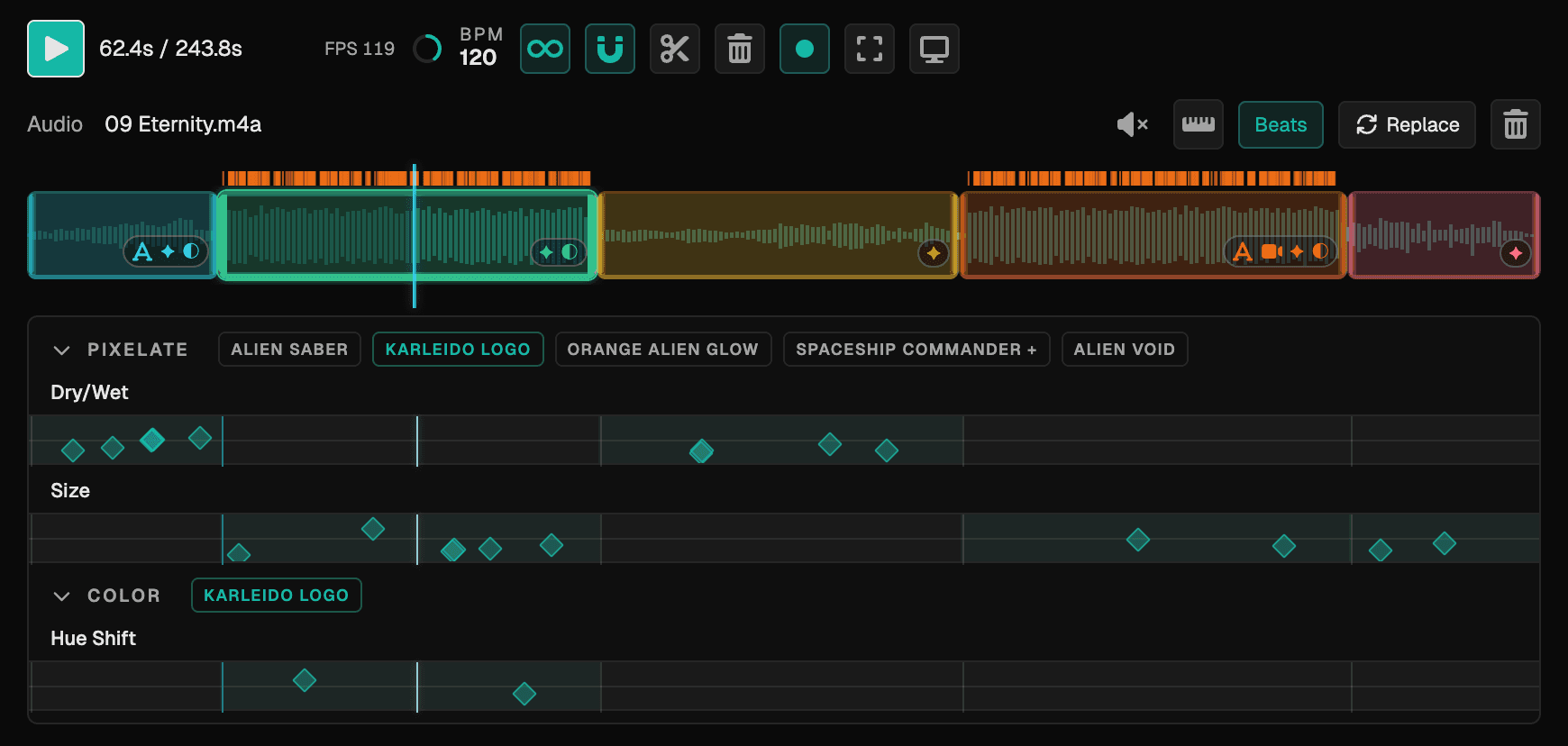This screenshot has width=1568, height=746.
Task: Select the orange timeline clip
Action: pos(1153,235)
